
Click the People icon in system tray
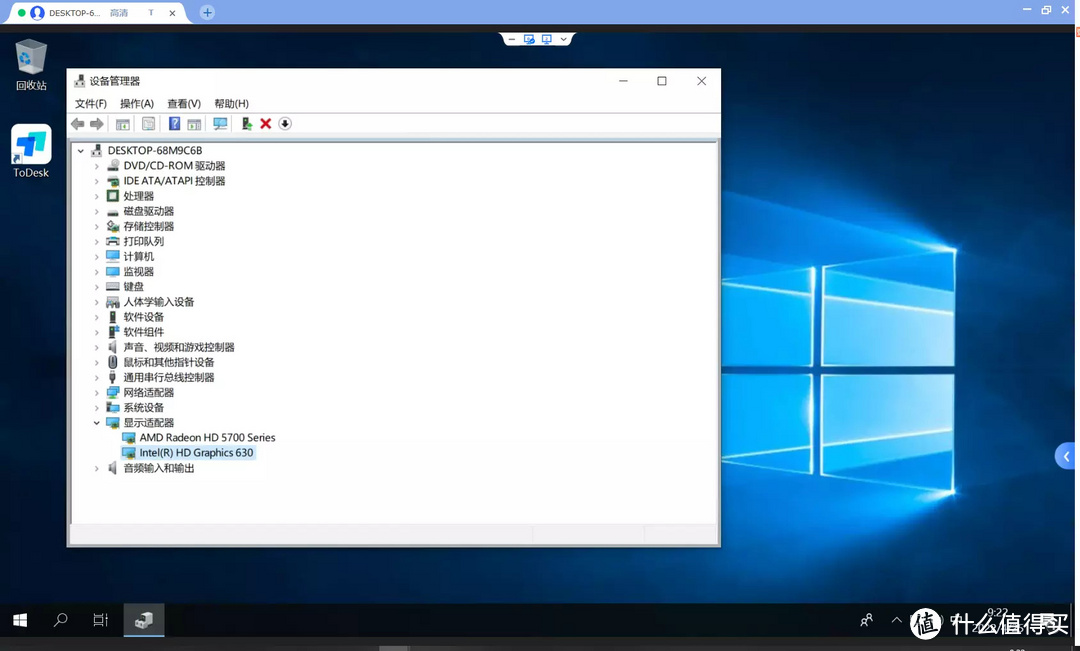(x=866, y=620)
